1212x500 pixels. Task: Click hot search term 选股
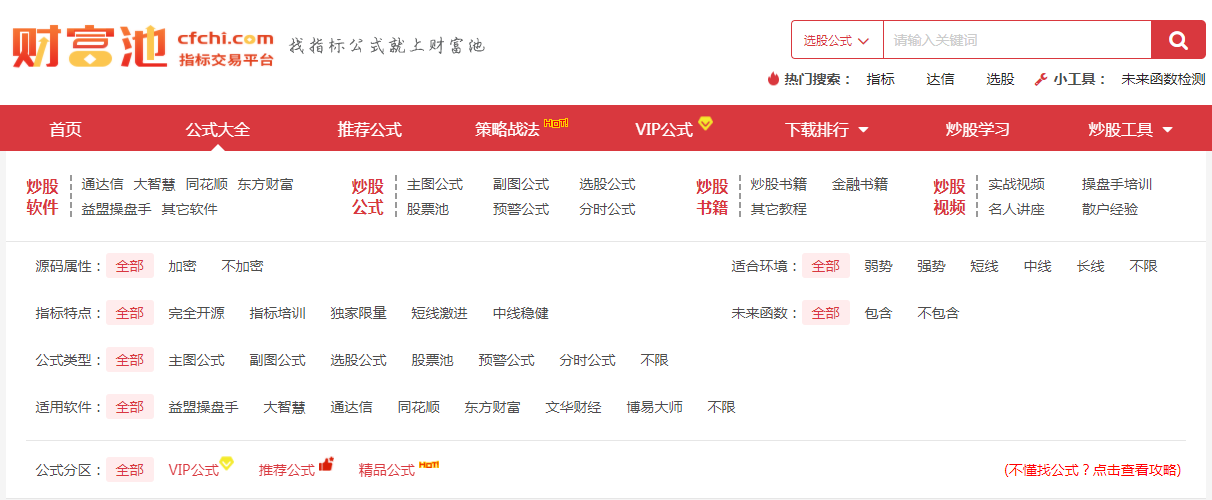coord(1000,79)
